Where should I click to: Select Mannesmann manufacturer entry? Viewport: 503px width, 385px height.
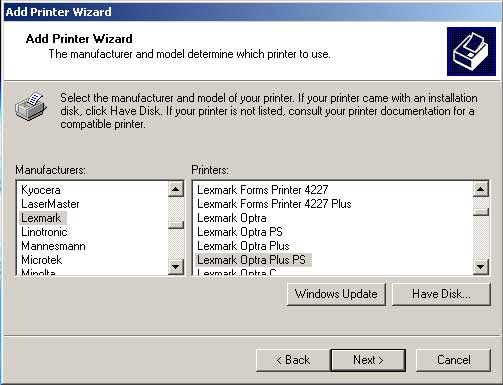point(53,246)
